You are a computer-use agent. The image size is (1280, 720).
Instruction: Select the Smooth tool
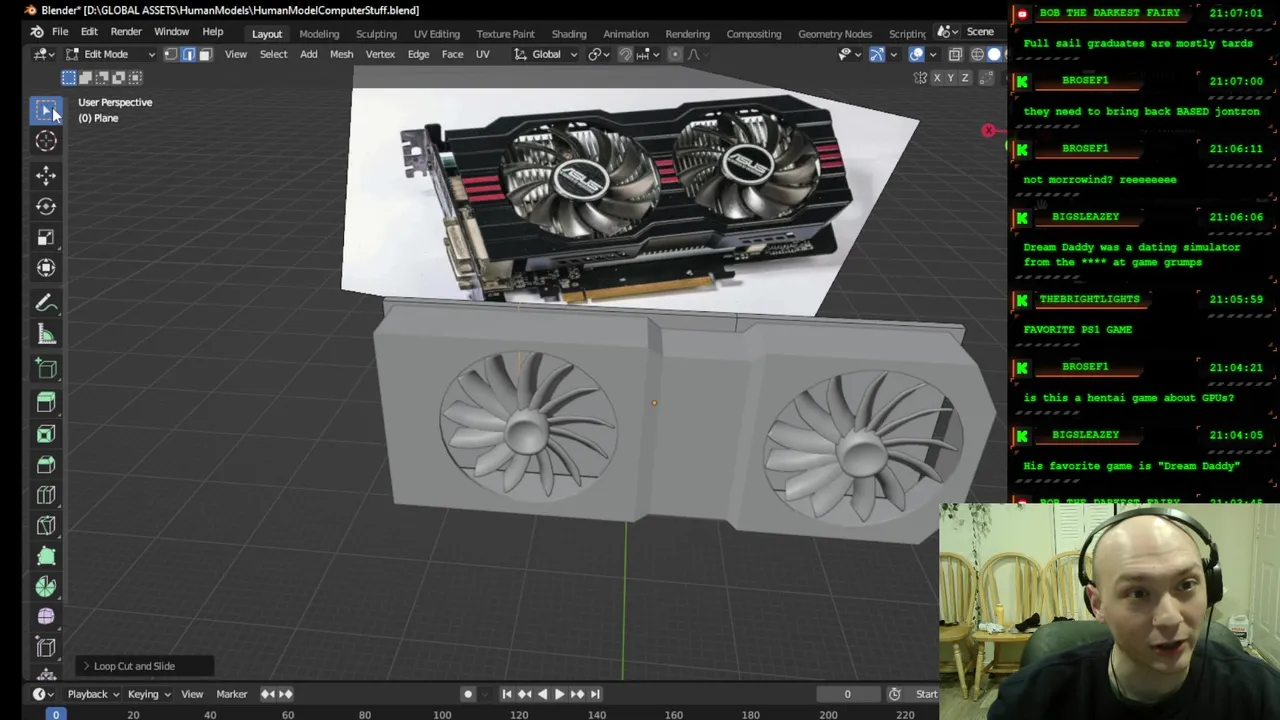(x=46, y=618)
